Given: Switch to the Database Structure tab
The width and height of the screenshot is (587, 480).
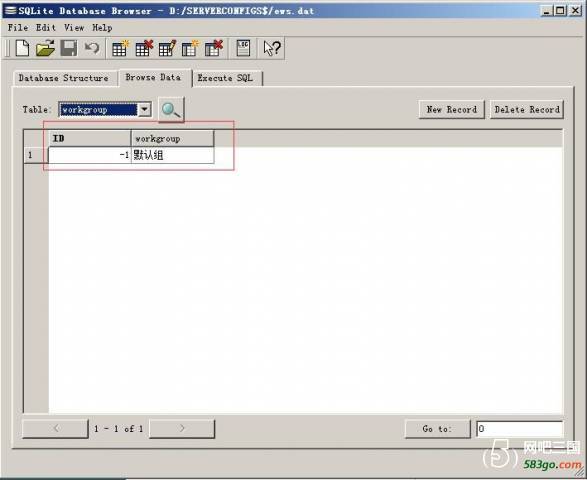Looking at the screenshot, I should [x=64, y=78].
